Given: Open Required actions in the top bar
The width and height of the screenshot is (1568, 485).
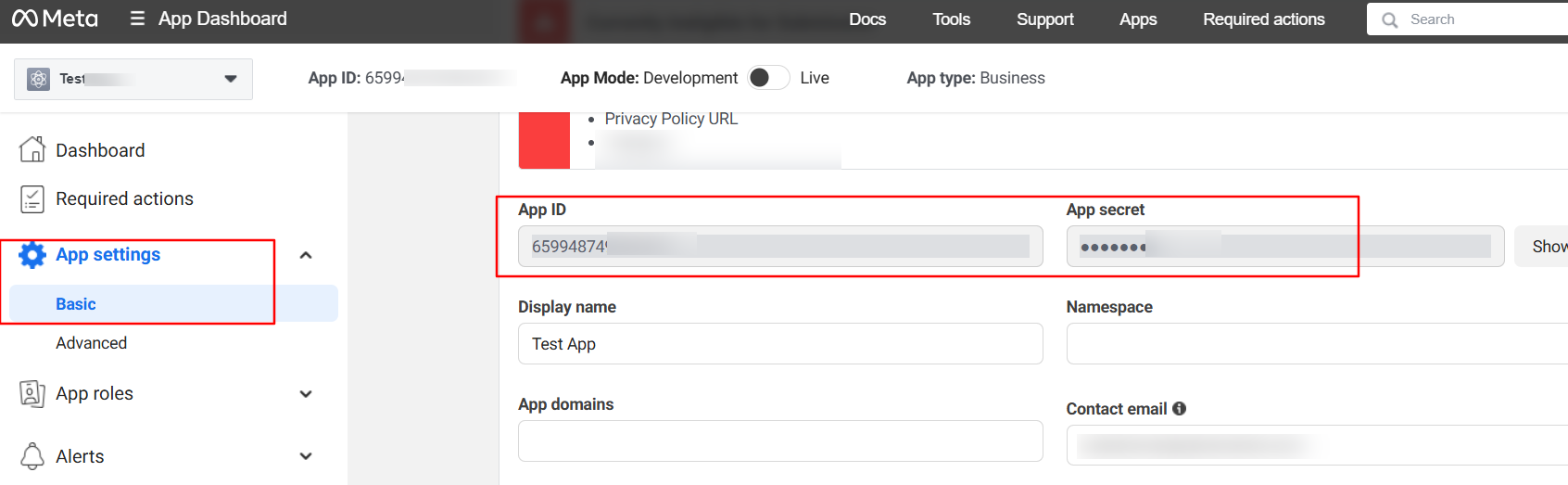Looking at the screenshot, I should point(1263,19).
